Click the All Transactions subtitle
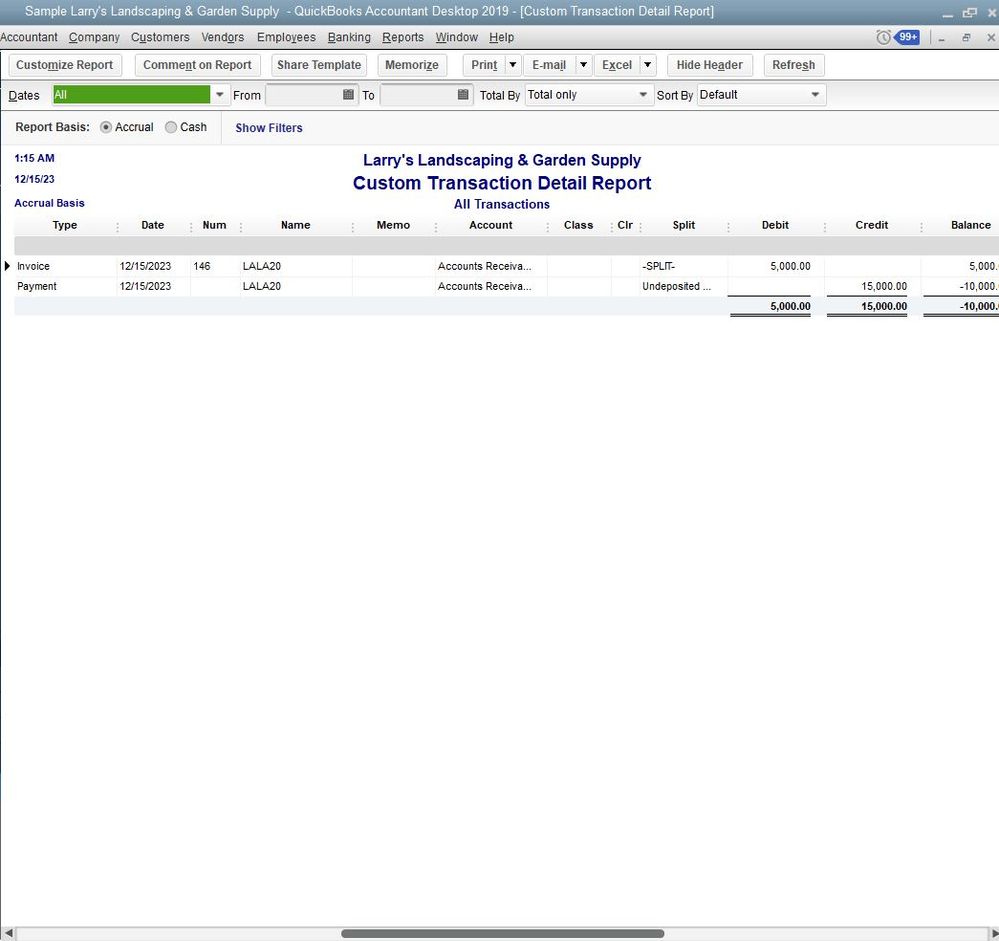 (x=502, y=205)
